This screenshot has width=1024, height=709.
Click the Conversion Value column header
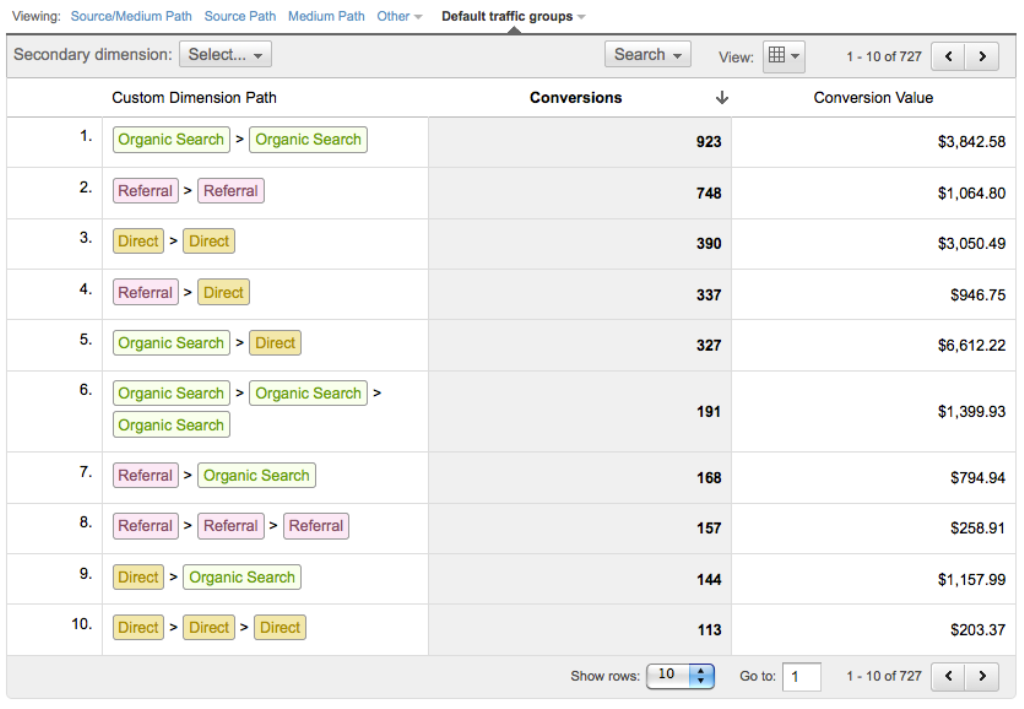click(x=873, y=98)
